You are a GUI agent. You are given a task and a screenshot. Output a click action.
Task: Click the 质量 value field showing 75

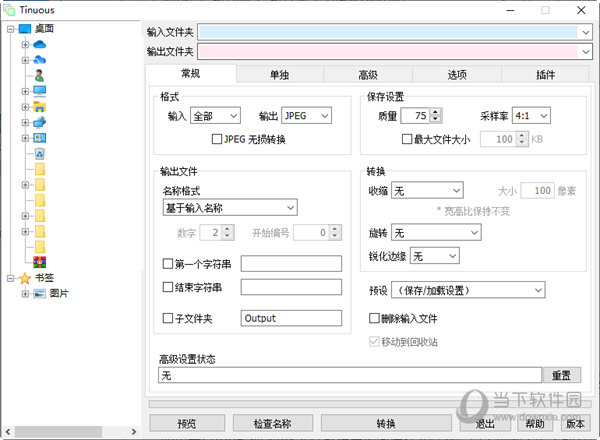(415, 116)
